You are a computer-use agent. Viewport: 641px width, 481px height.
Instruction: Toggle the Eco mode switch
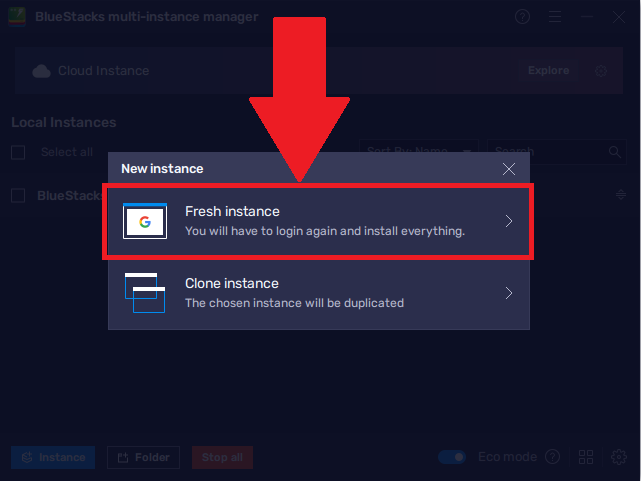pyautogui.click(x=452, y=456)
